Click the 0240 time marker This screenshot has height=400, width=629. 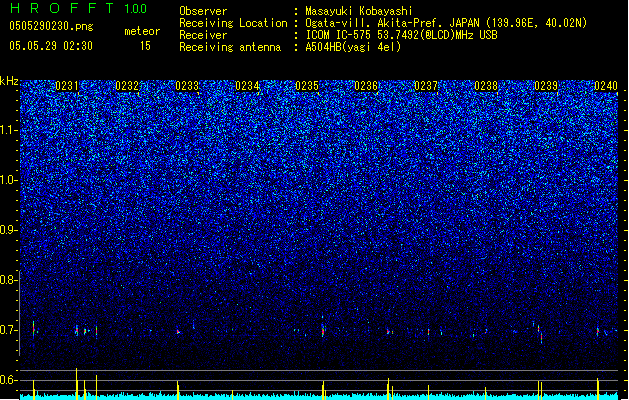tap(606, 86)
